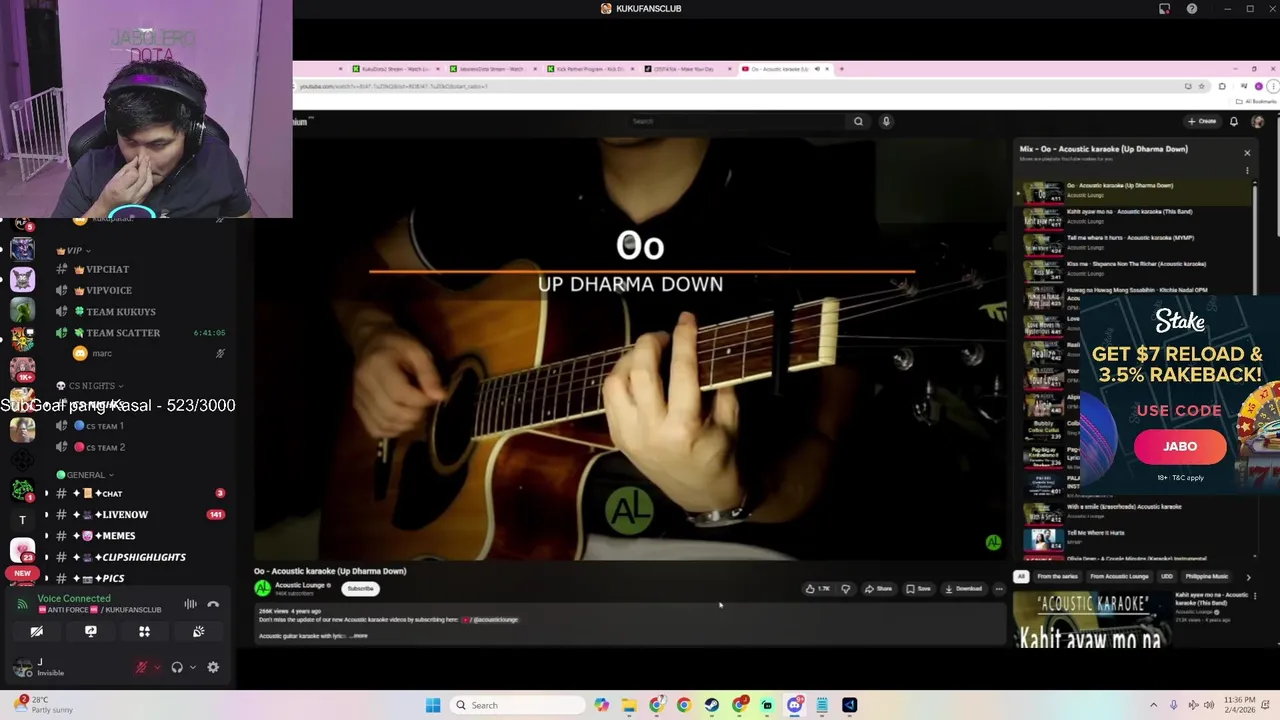This screenshot has height=720, width=1280.
Task: Play 'Kiss me' Sixpence karaoke entry
Action: (1135, 269)
